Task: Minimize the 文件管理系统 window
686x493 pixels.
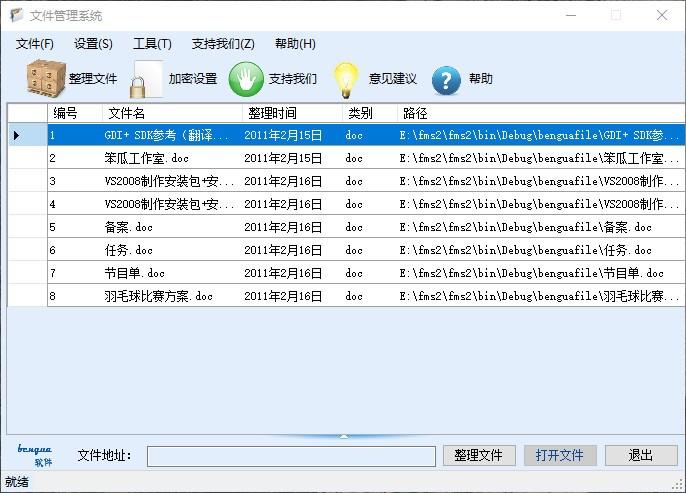Action: 570,15
